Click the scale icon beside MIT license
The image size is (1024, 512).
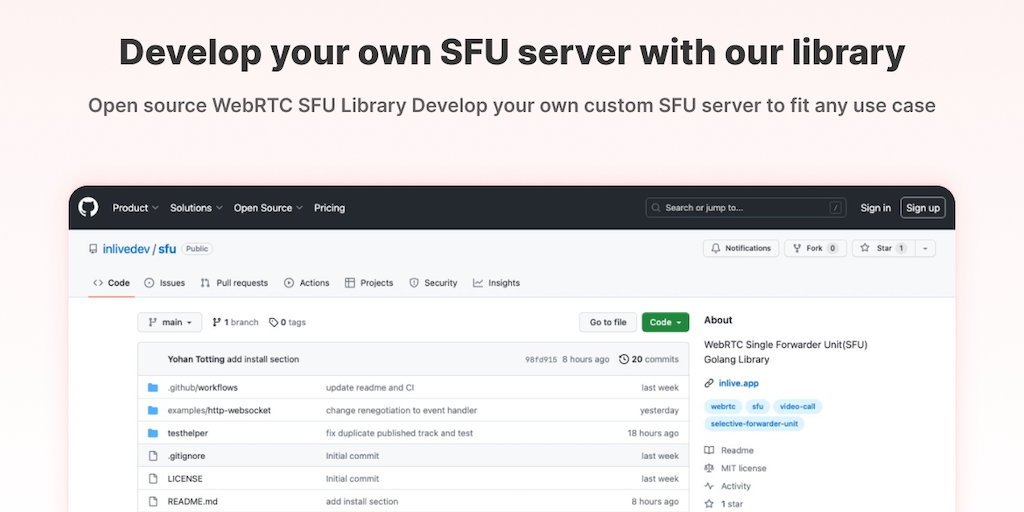tap(709, 468)
